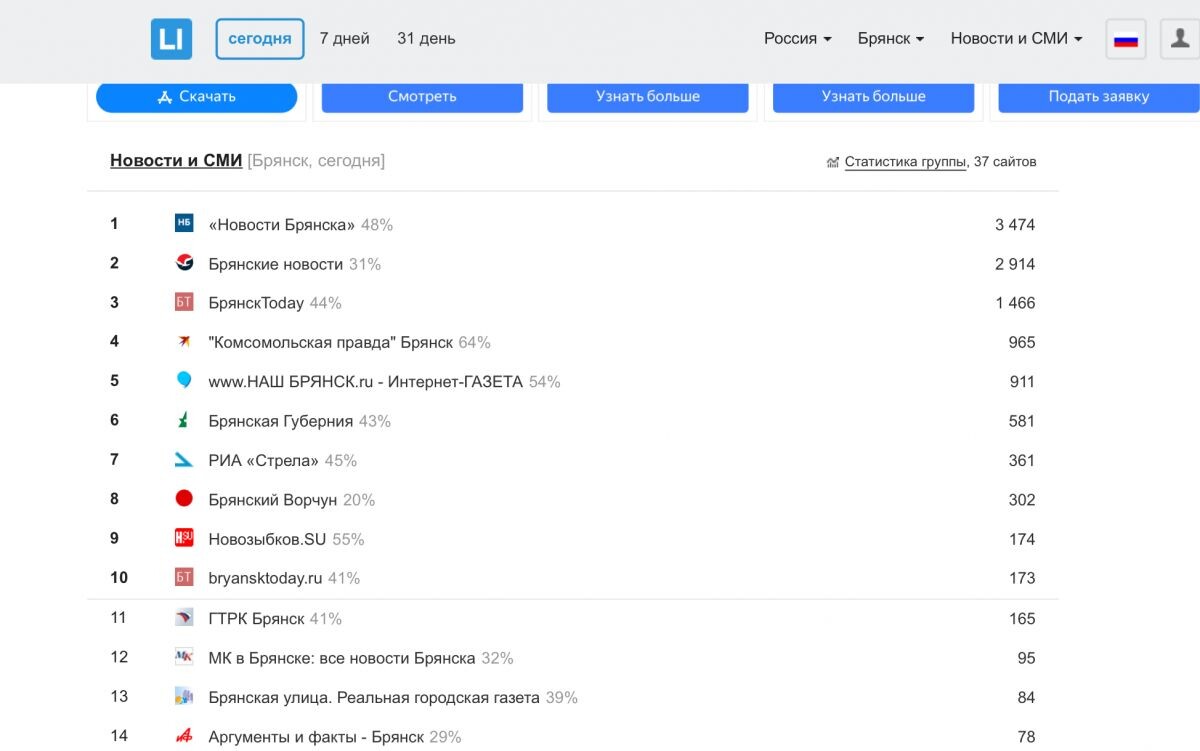The width and height of the screenshot is (1200, 751).
Task: Click the Смотреть button
Action: 422,97
